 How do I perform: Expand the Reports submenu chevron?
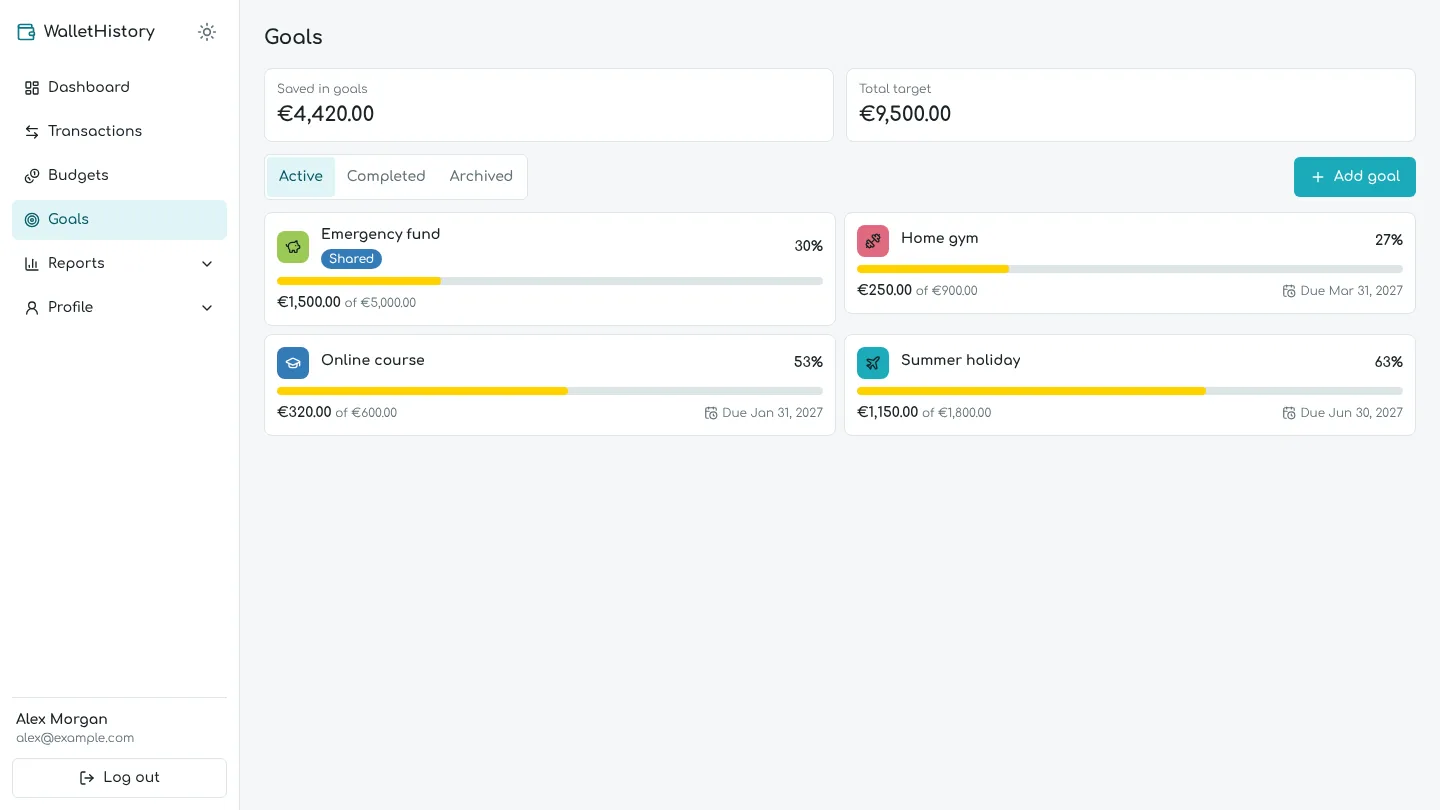(x=207, y=264)
